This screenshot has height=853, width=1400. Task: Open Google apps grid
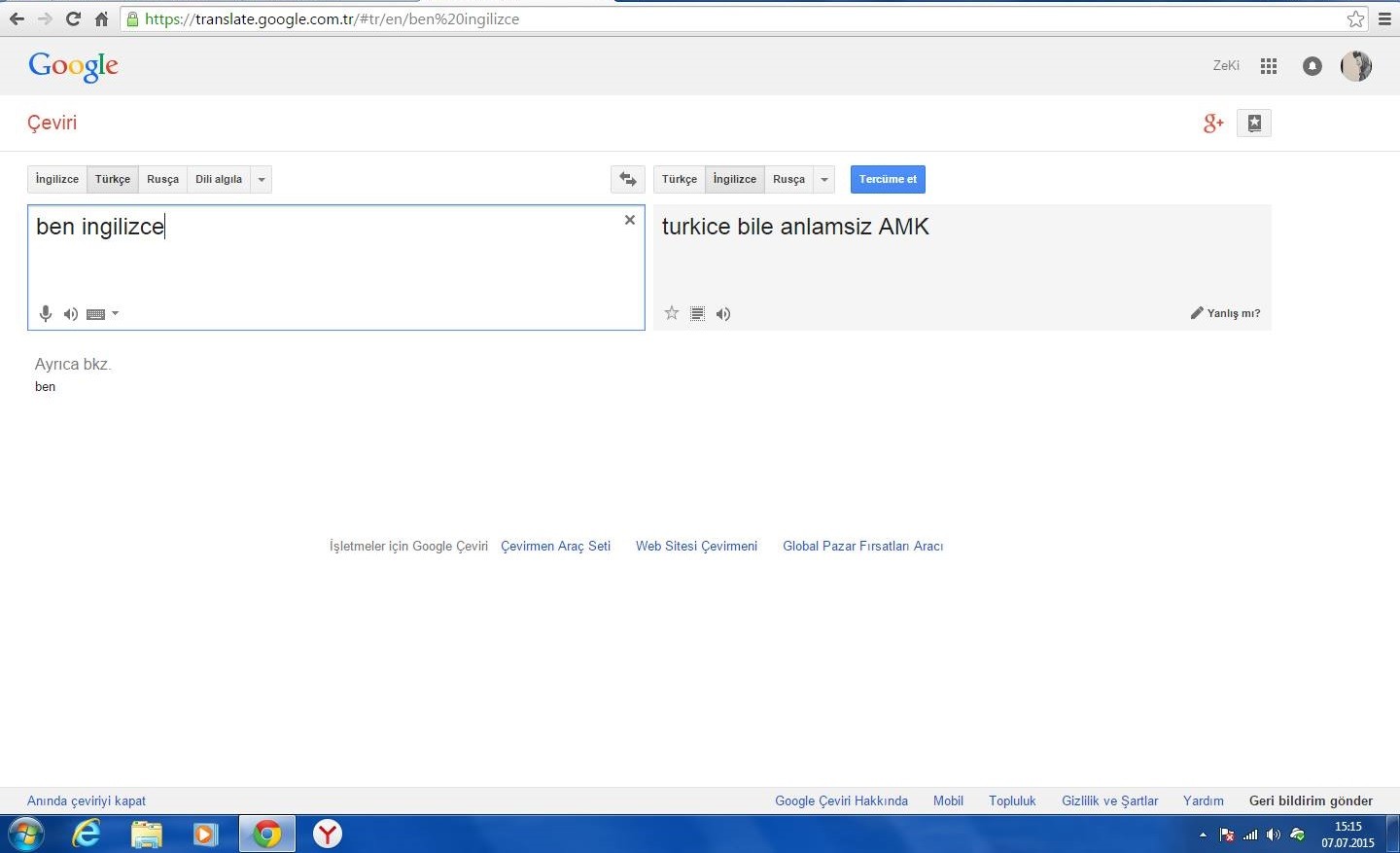[1269, 66]
